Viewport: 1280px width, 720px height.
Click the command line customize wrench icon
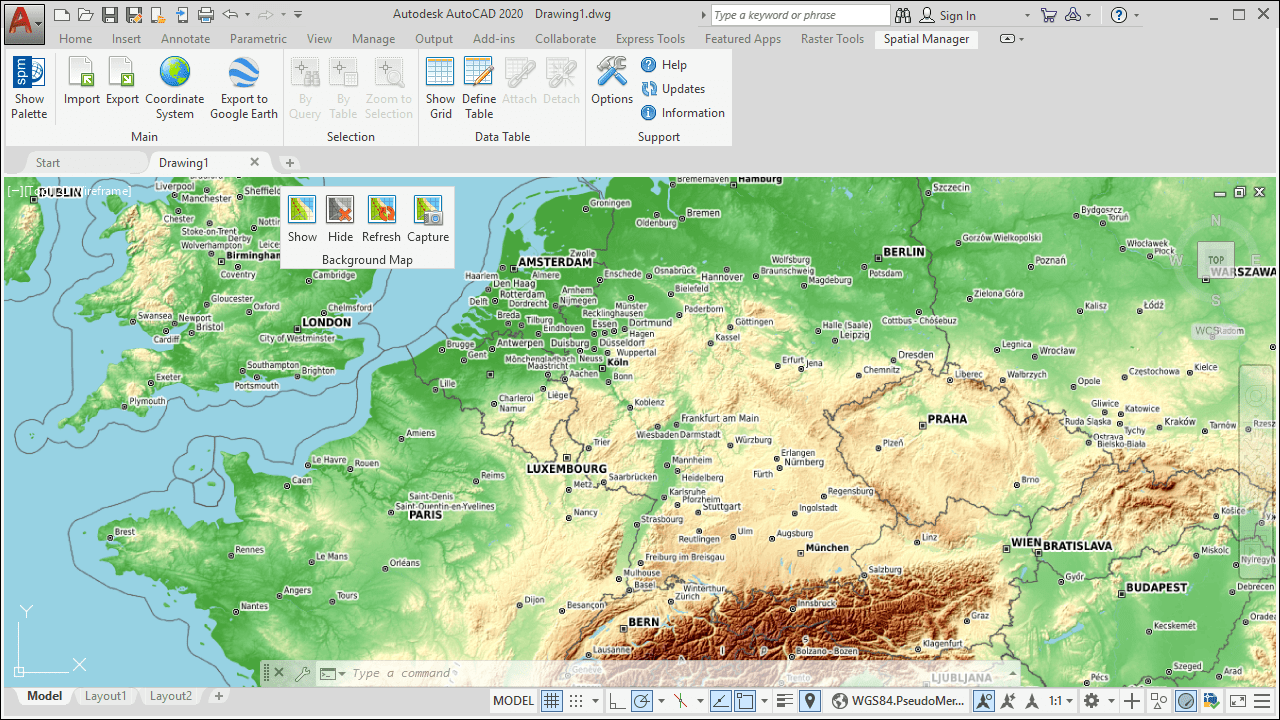pos(302,673)
